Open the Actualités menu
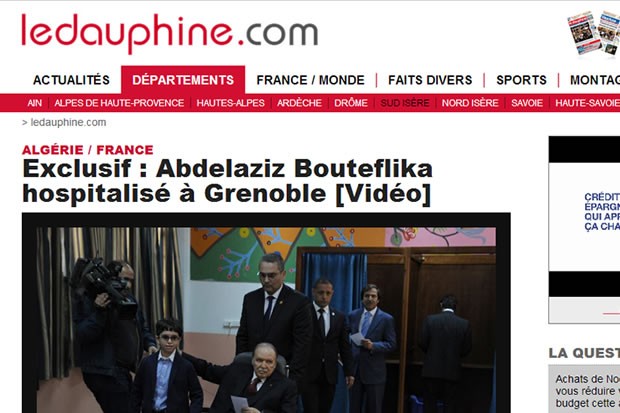The width and height of the screenshot is (620, 413). (71, 80)
